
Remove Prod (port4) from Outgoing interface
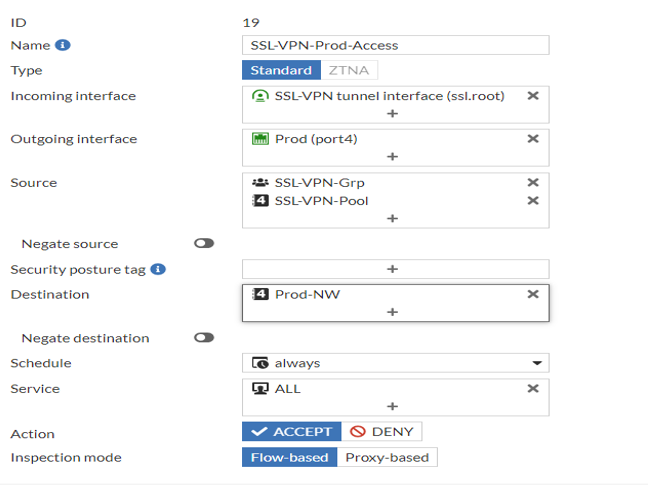533,139
